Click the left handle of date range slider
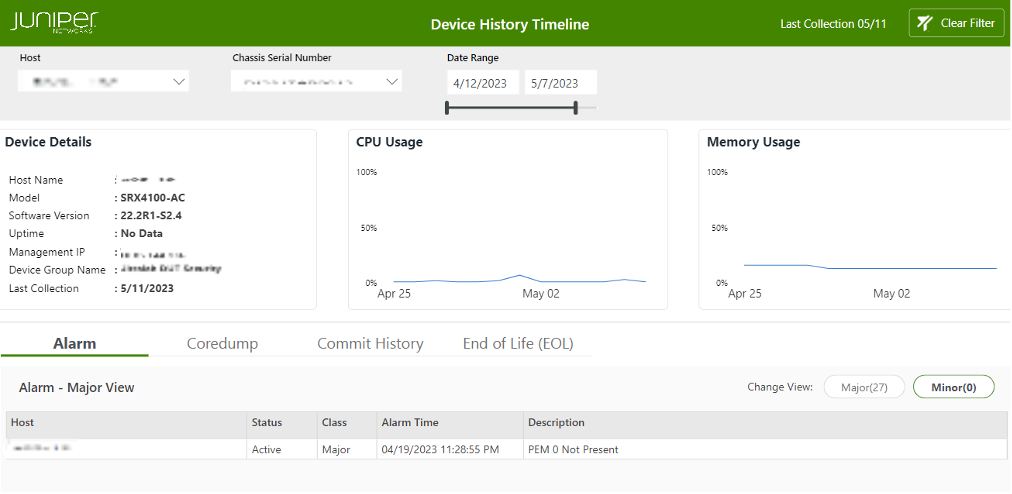Screen dimensions: 1012x494 pyautogui.click(x=447, y=108)
